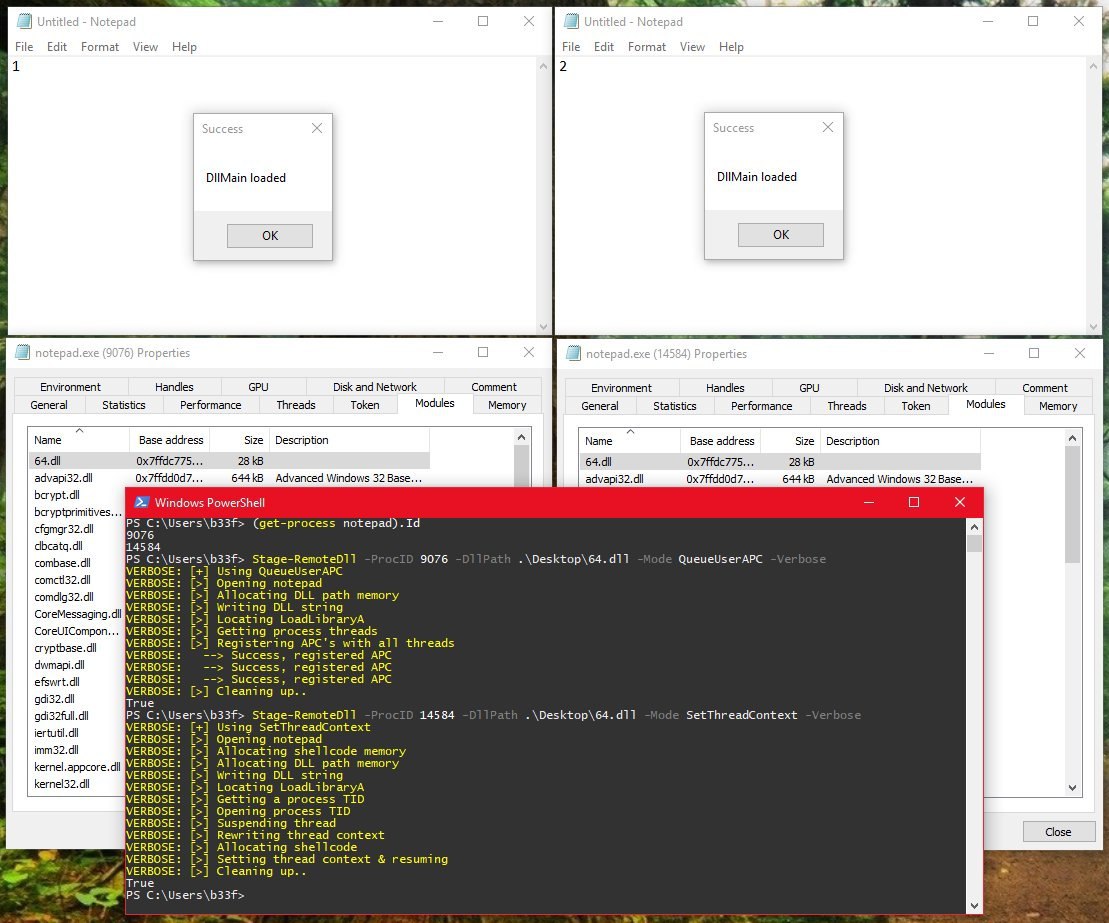Sort by Name column in 9076 modules list

(79, 440)
